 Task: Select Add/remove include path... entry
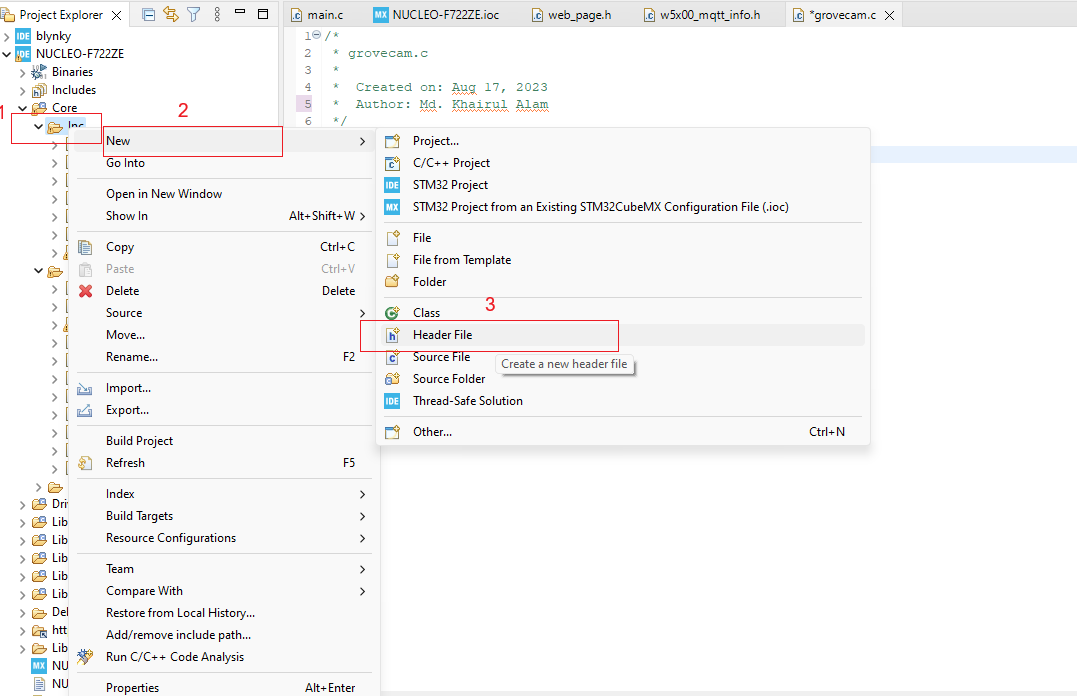(224, 635)
